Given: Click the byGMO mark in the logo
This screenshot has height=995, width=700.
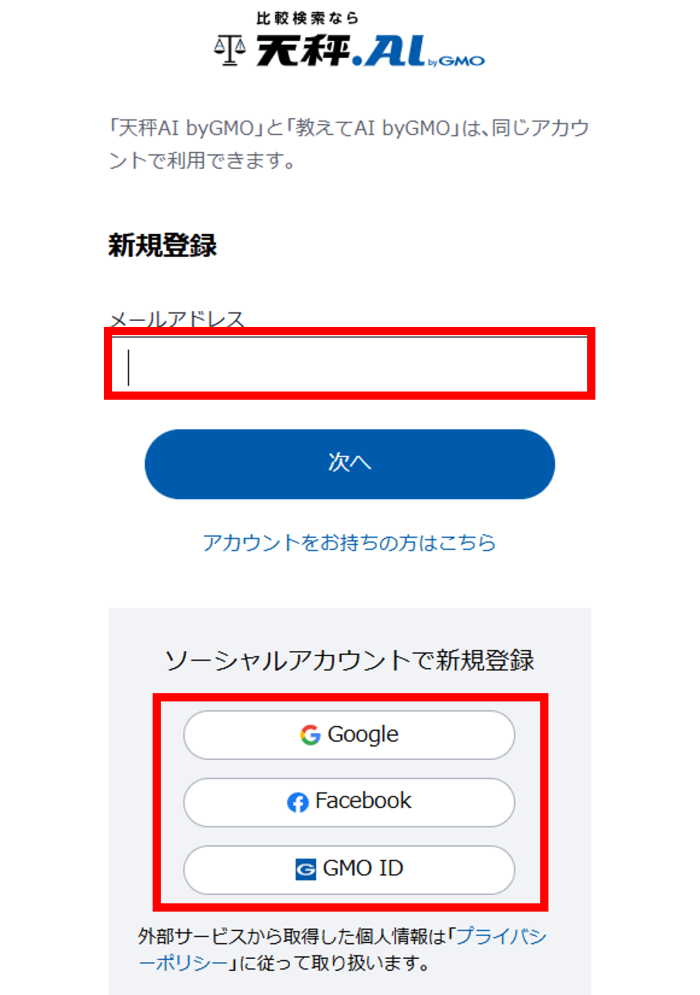Looking at the screenshot, I should [x=462, y=59].
